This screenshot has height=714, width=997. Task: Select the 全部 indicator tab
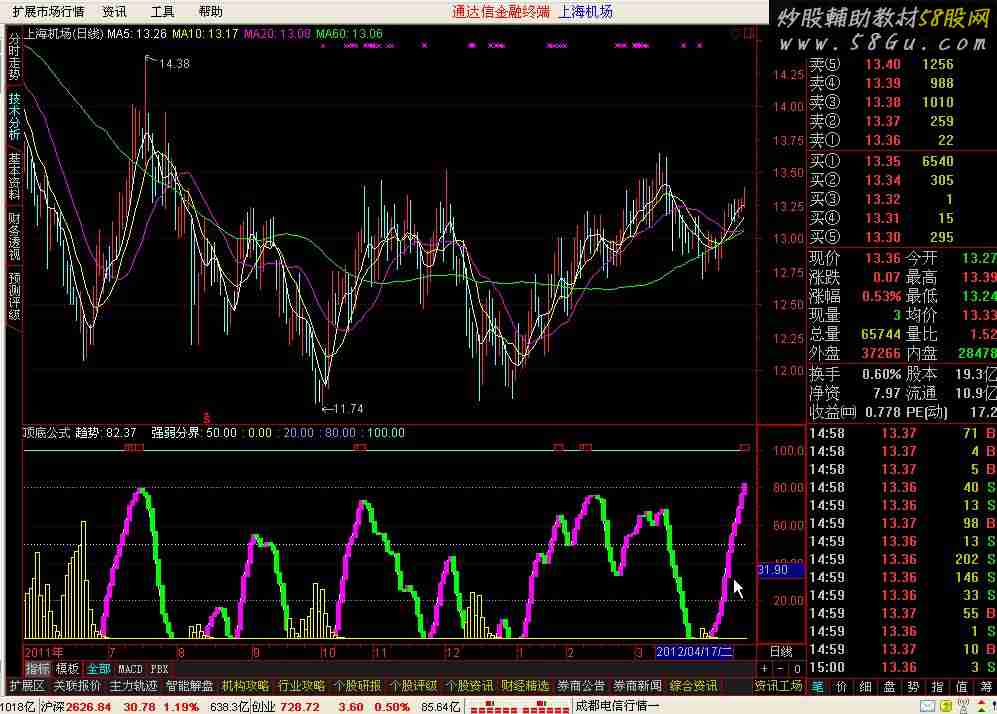(99, 669)
